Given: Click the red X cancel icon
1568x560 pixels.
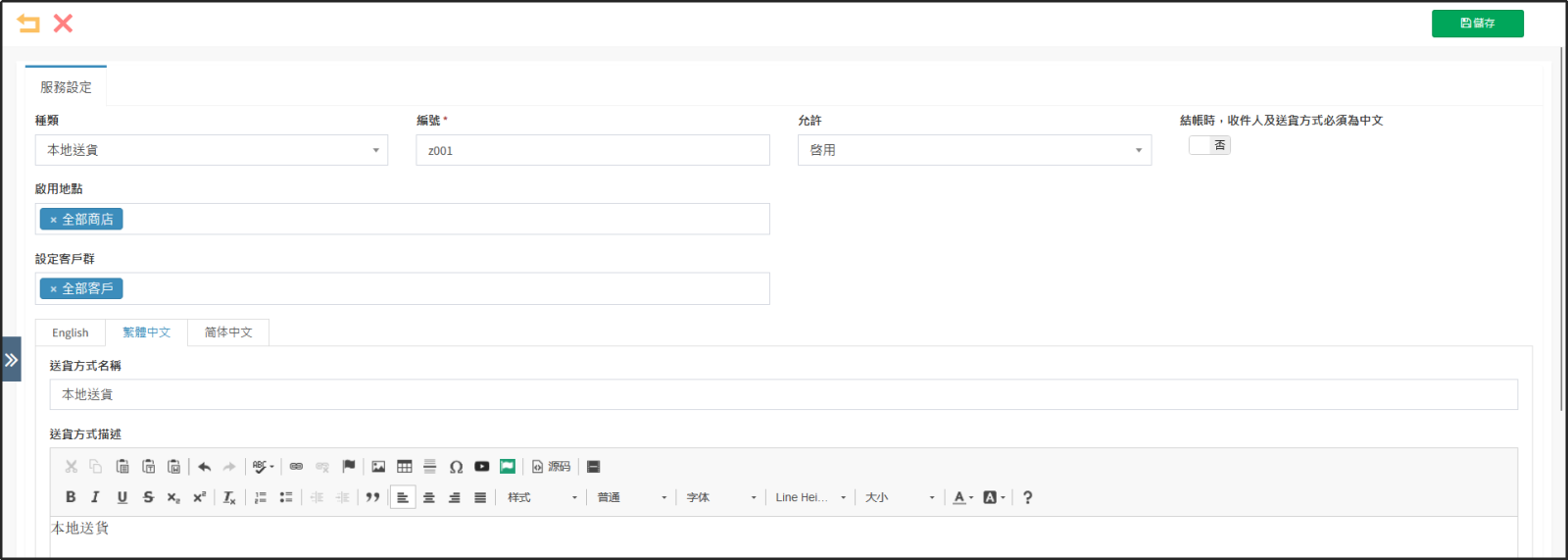Looking at the screenshot, I should coord(63,24).
